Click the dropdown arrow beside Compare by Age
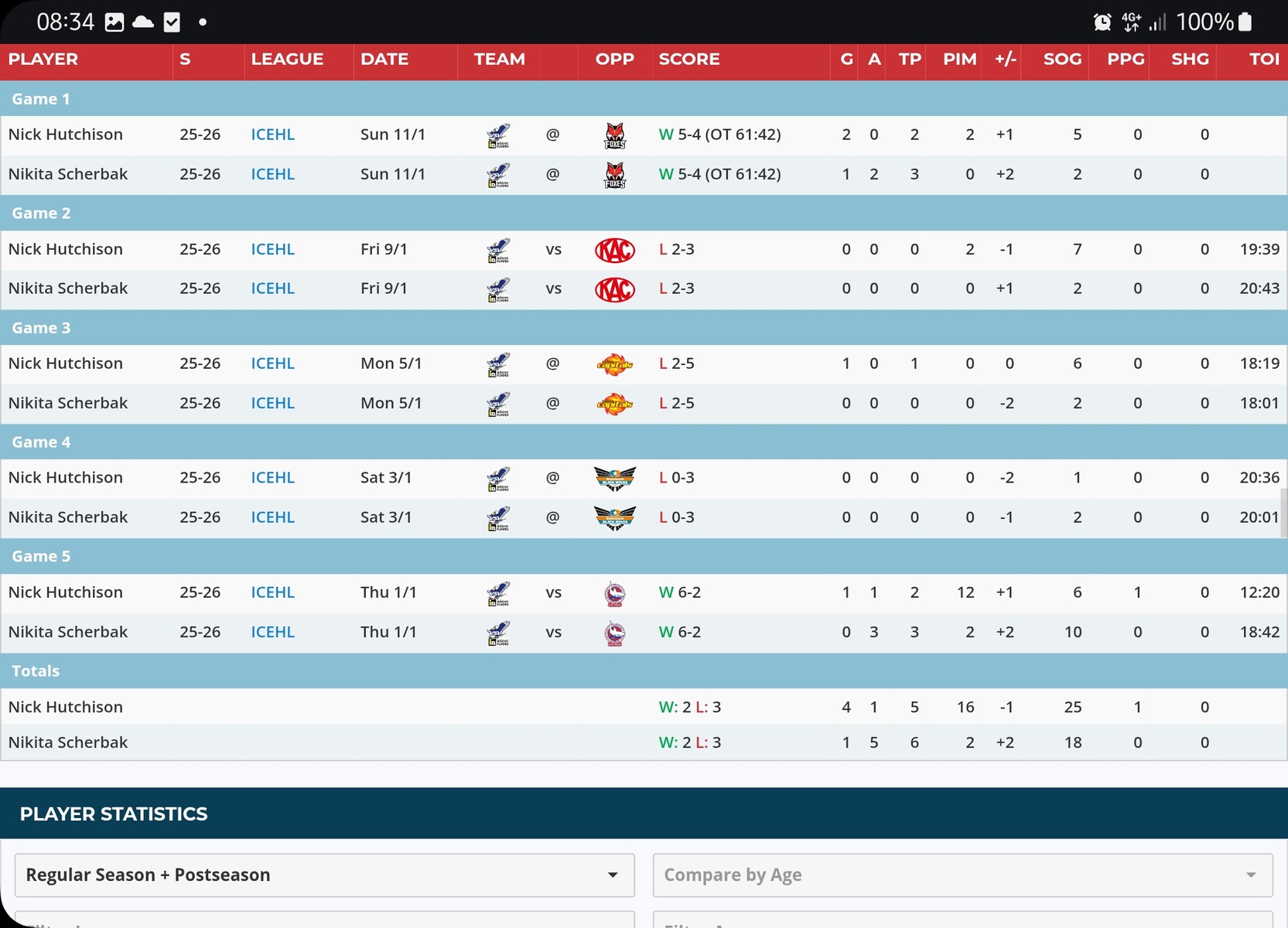 coord(1250,875)
